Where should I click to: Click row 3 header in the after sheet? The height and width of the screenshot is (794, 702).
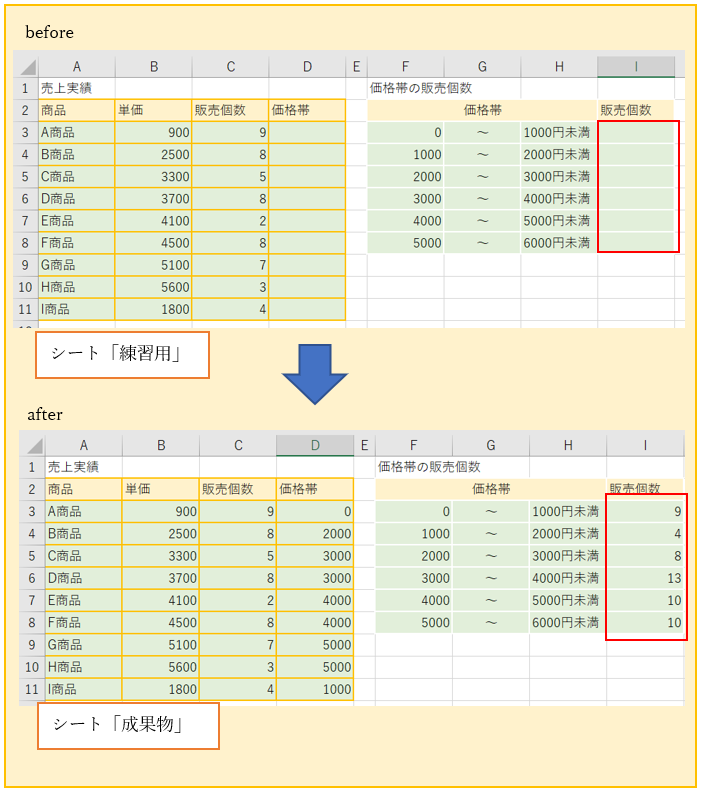click(33, 511)
